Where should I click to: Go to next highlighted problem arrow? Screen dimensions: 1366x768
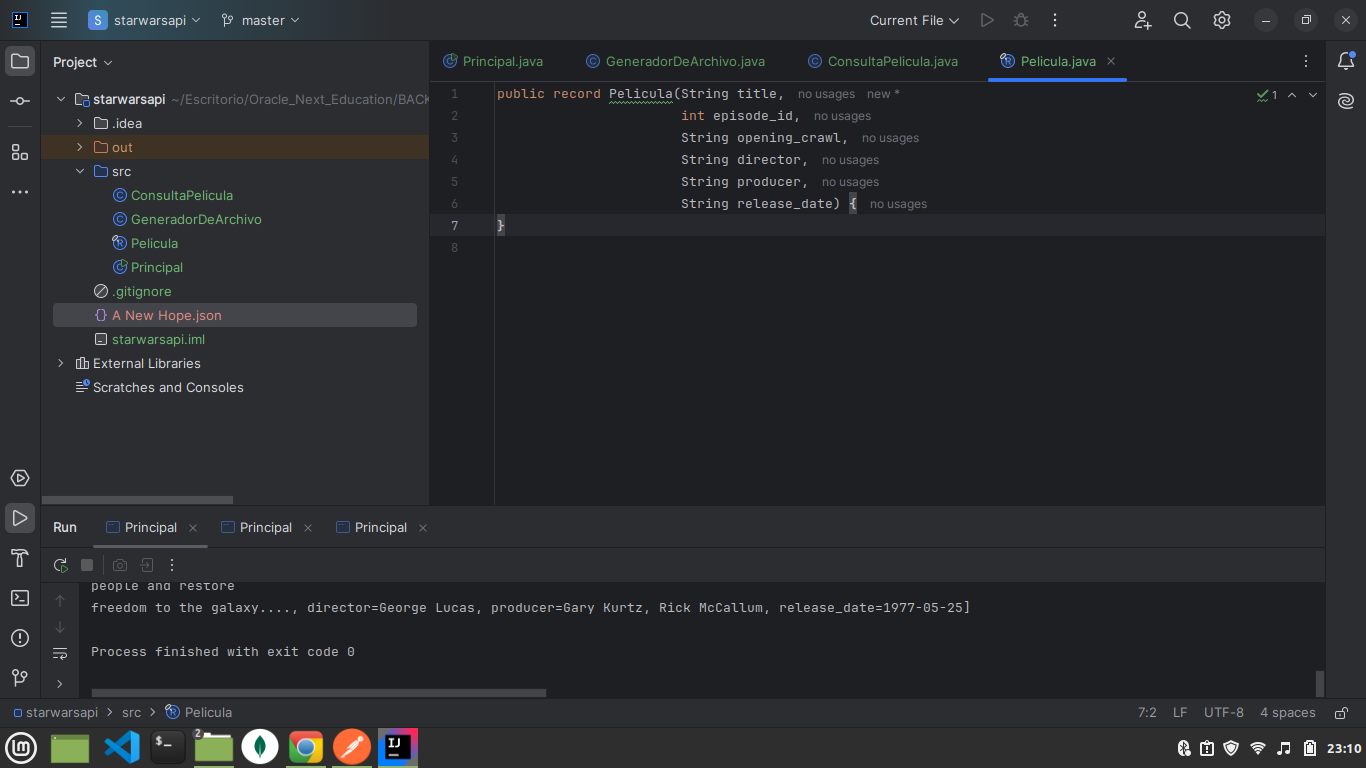(1313, 95)
